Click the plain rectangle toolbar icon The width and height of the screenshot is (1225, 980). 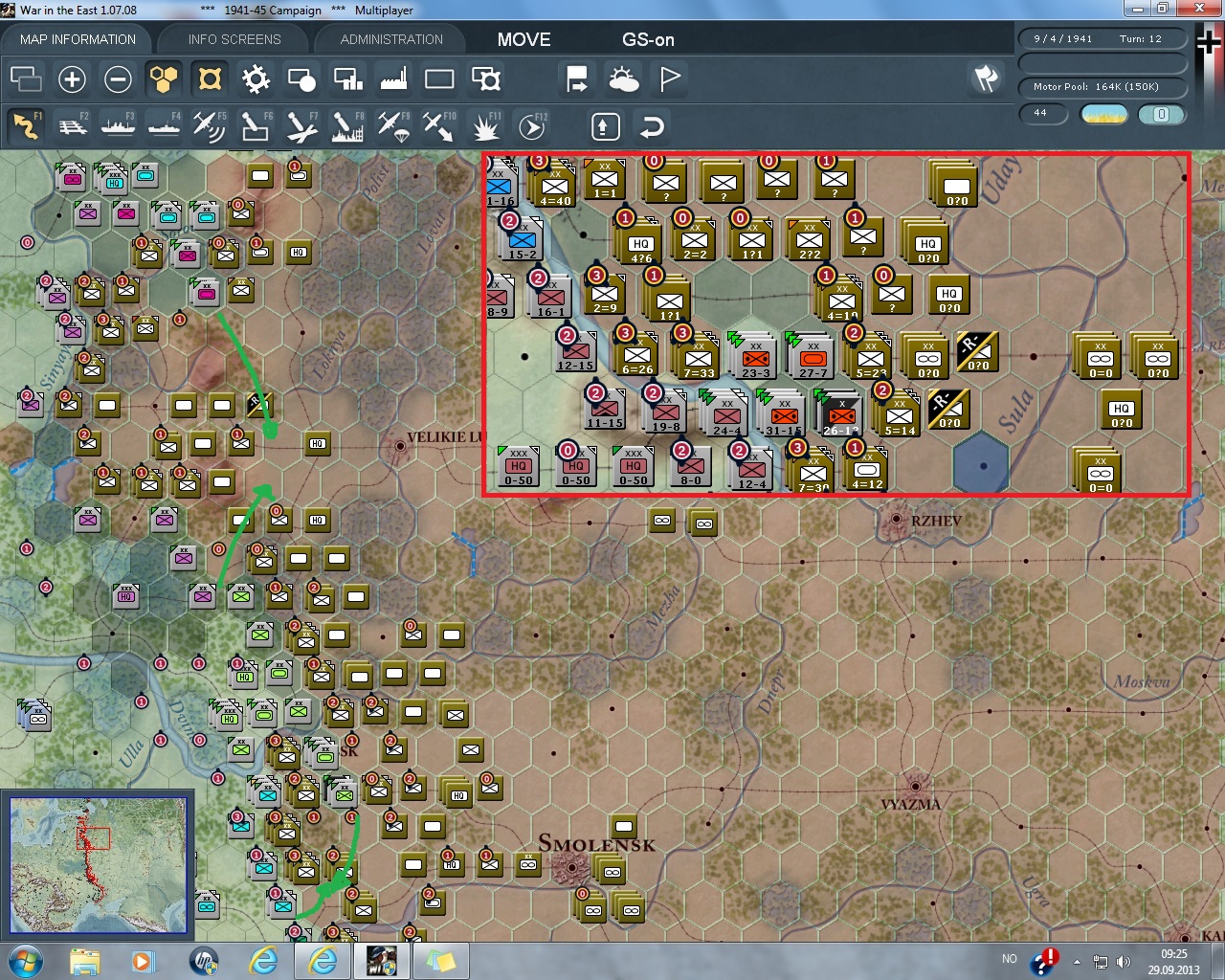click(x=439, y=79)
